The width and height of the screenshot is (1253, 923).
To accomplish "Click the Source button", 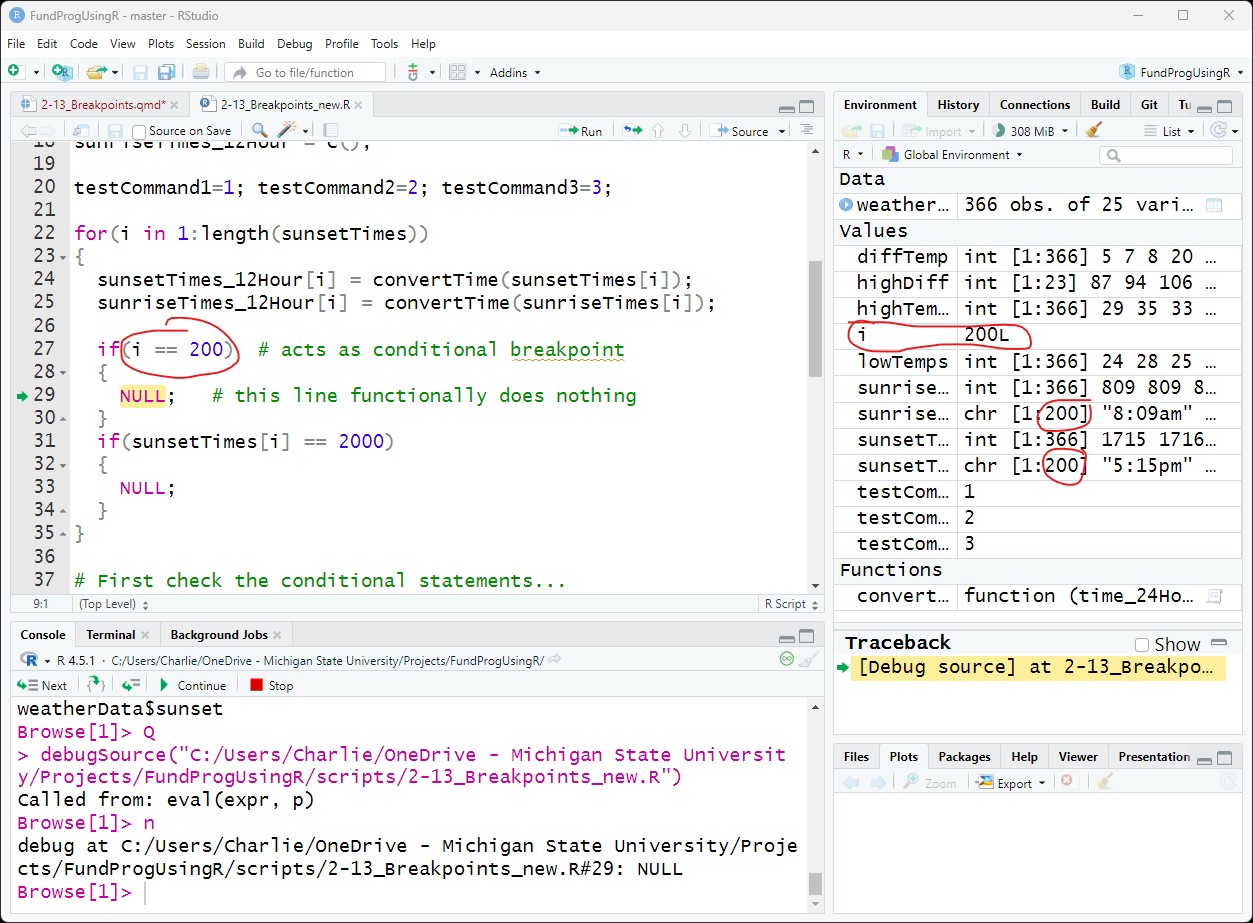I will click(x=740, y=131).
